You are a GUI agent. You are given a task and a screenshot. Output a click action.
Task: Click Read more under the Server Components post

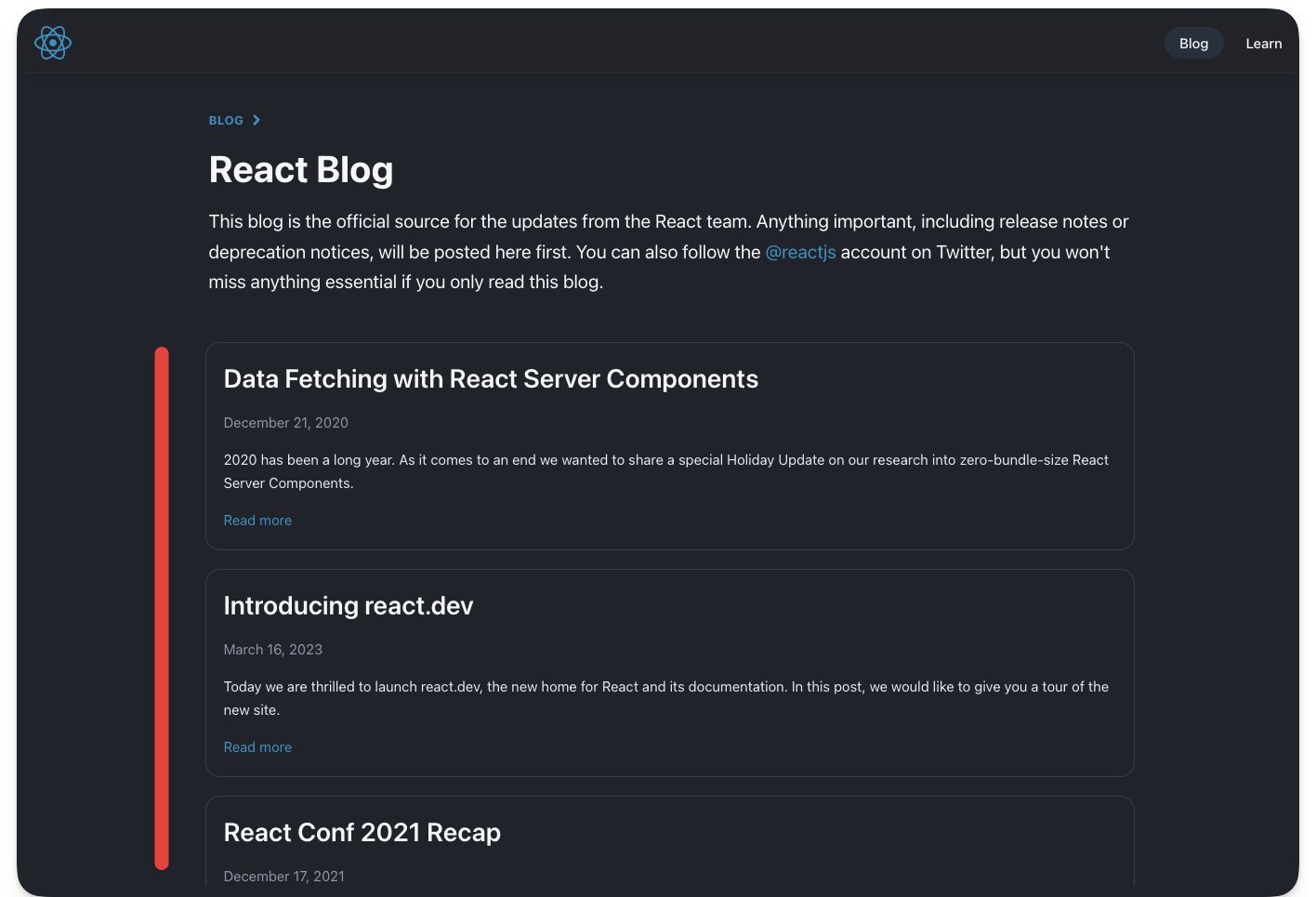click(257, 520)
